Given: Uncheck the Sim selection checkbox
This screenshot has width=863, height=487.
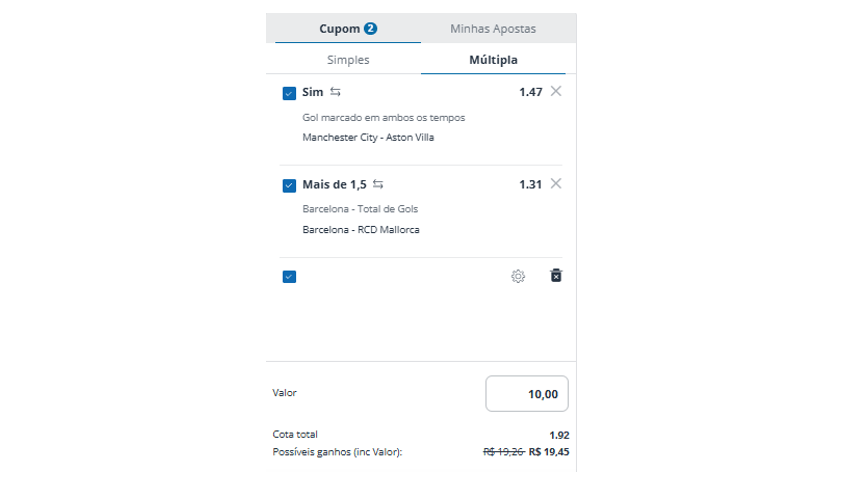Looking at the screenshot, I should click(x=289, y=93).
